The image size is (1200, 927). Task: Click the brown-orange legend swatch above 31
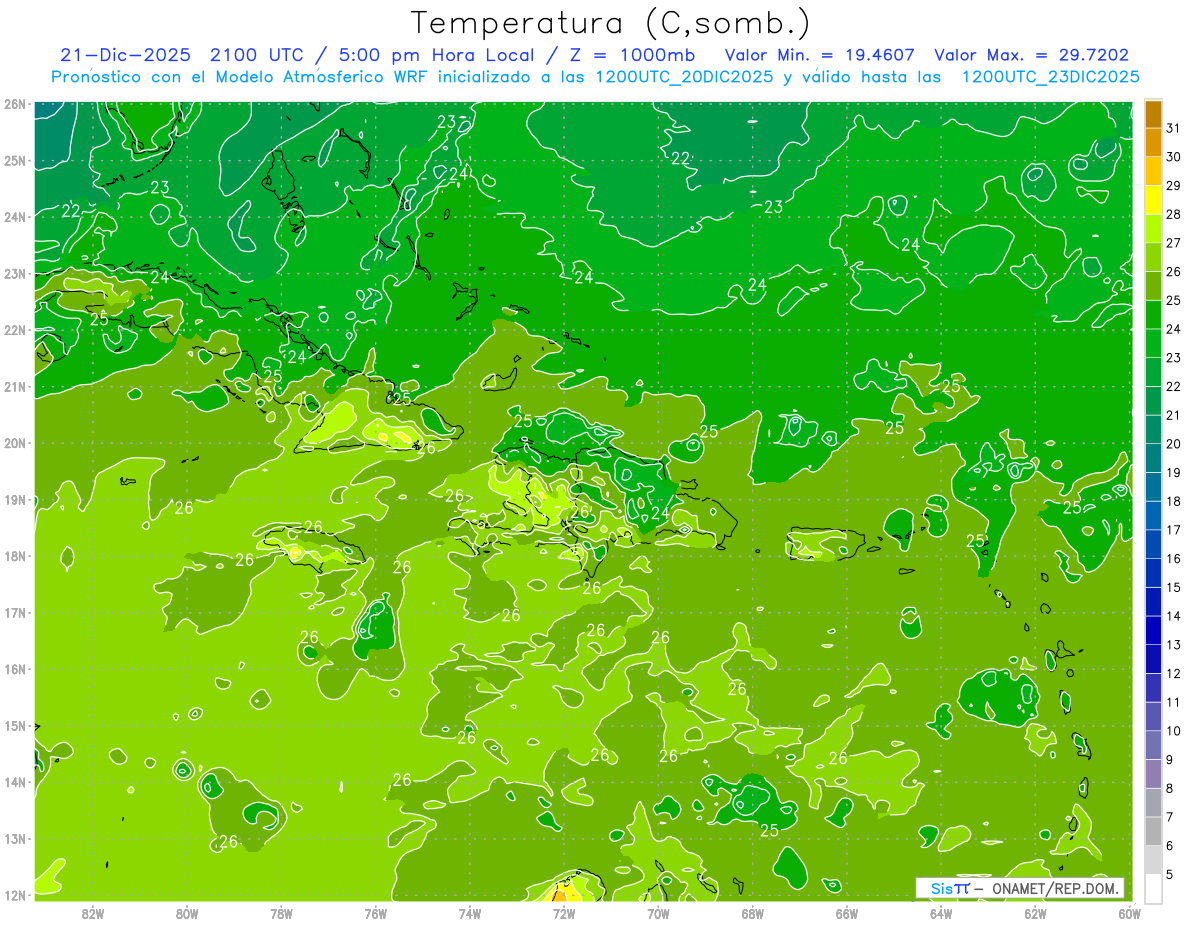tap(1153, 115)
